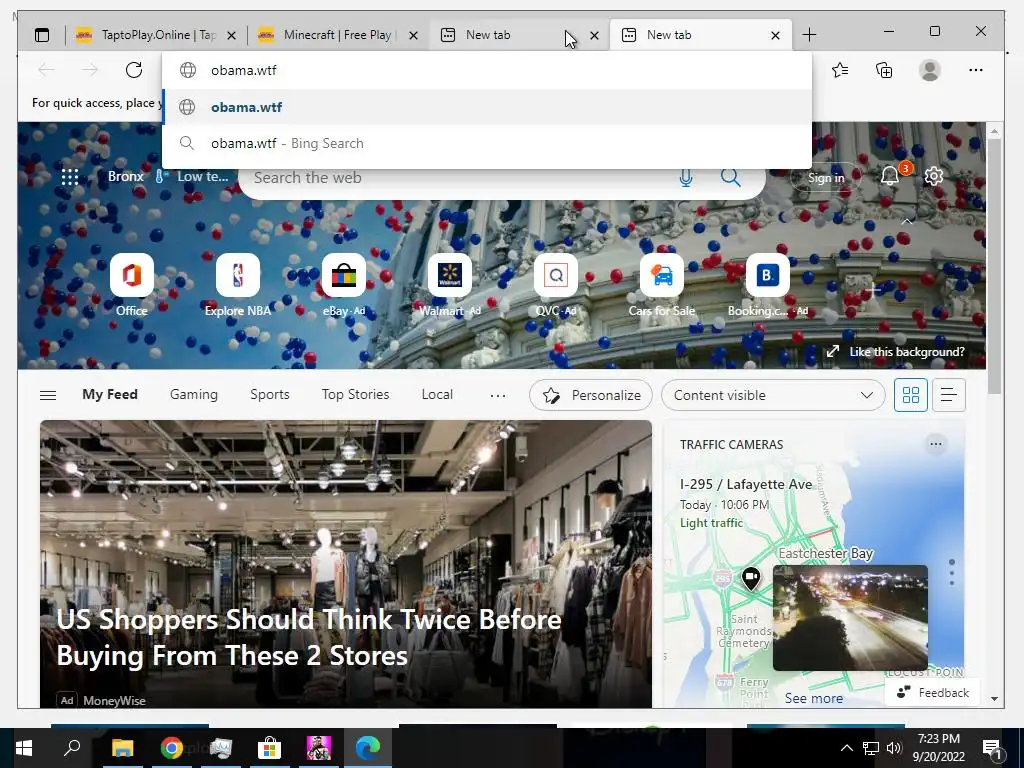Viewport: 1024px width, 768px height.
Task: Open the eBay quick link
Action: coord(344,285)
